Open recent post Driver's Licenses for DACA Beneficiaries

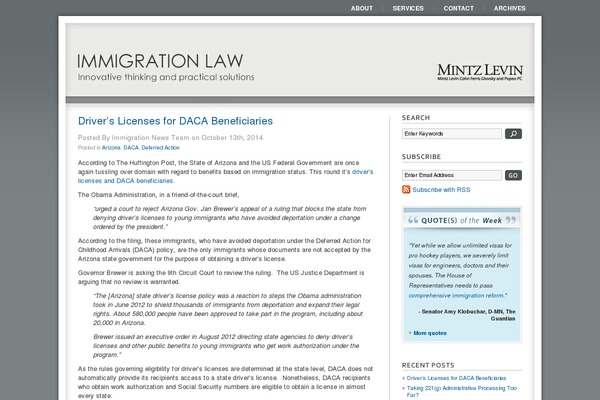coord(456,378)
